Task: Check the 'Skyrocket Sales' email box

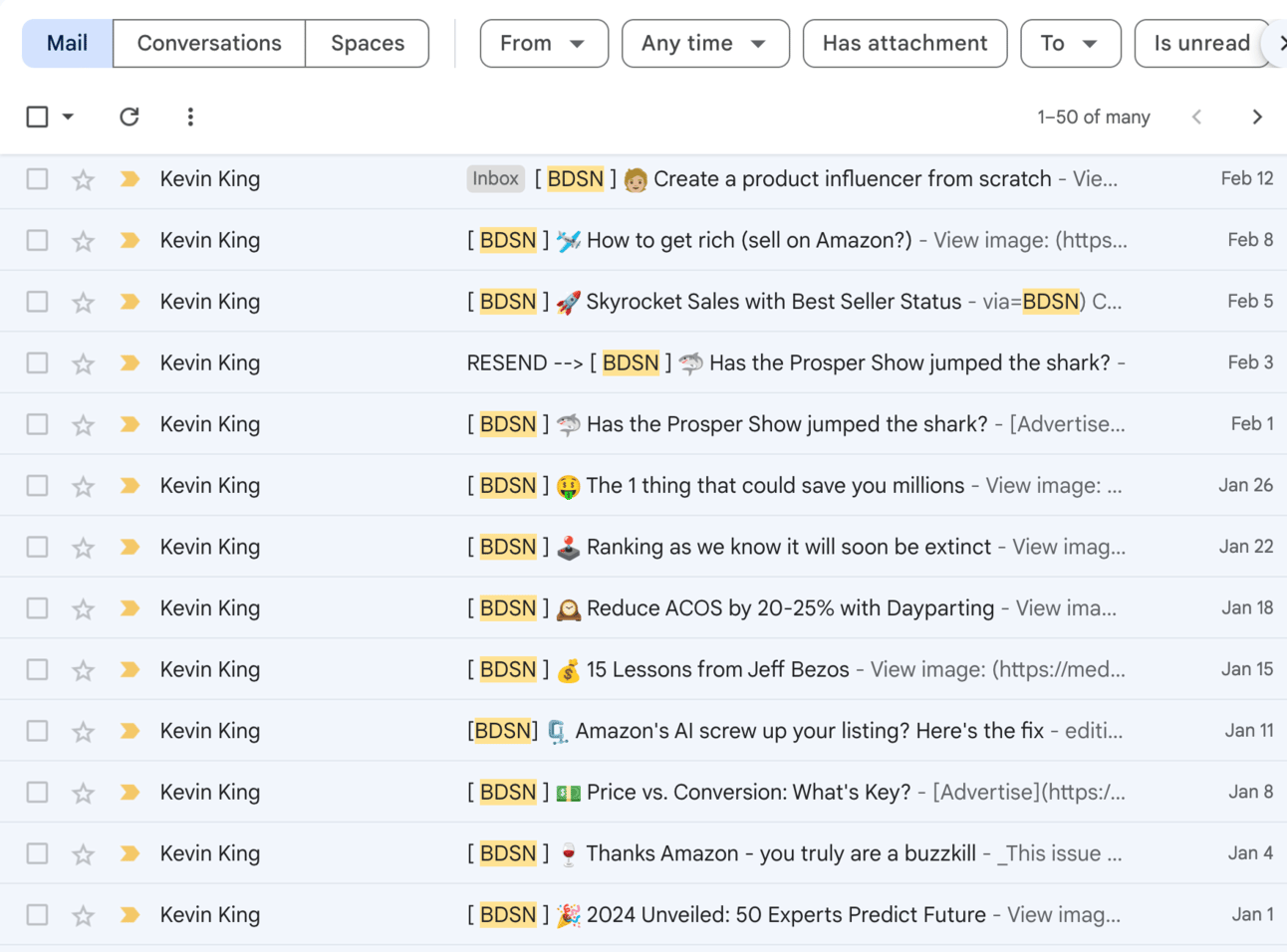Action: coord(37,302)
